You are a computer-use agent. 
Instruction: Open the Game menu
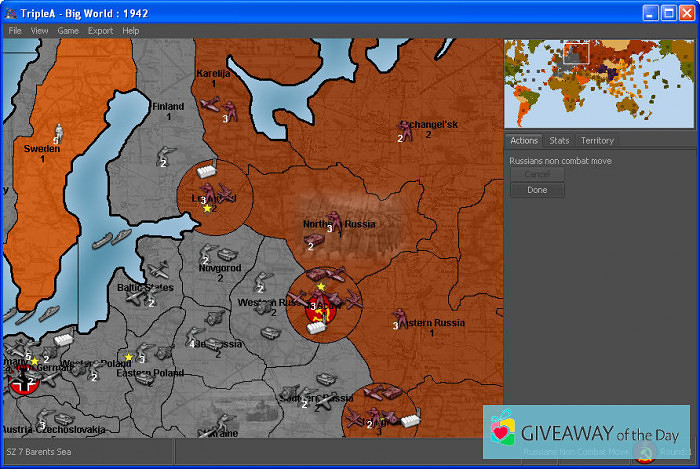click(x=68, y=31)
